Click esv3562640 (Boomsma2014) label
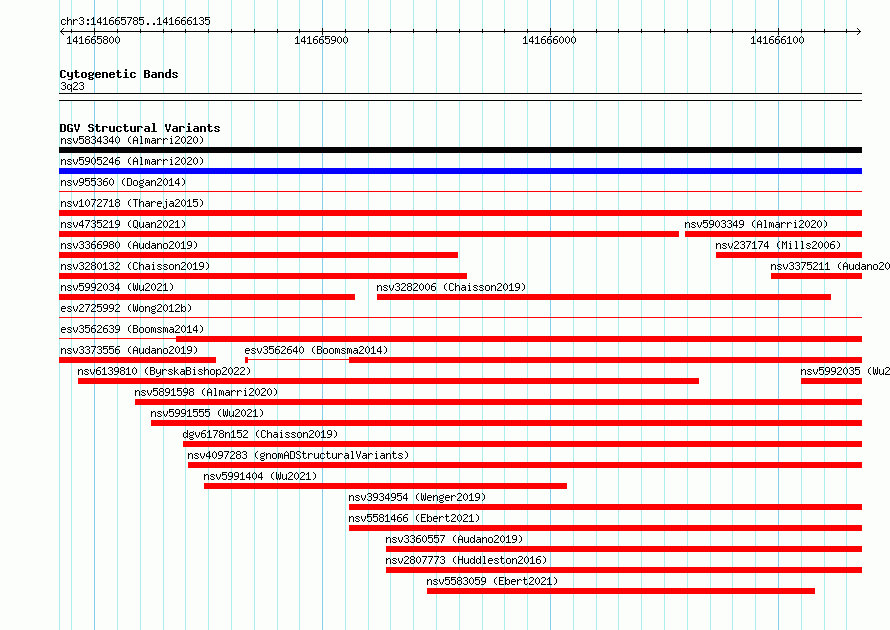This screenshot has height=630, width=890. (x=316, y=350)
